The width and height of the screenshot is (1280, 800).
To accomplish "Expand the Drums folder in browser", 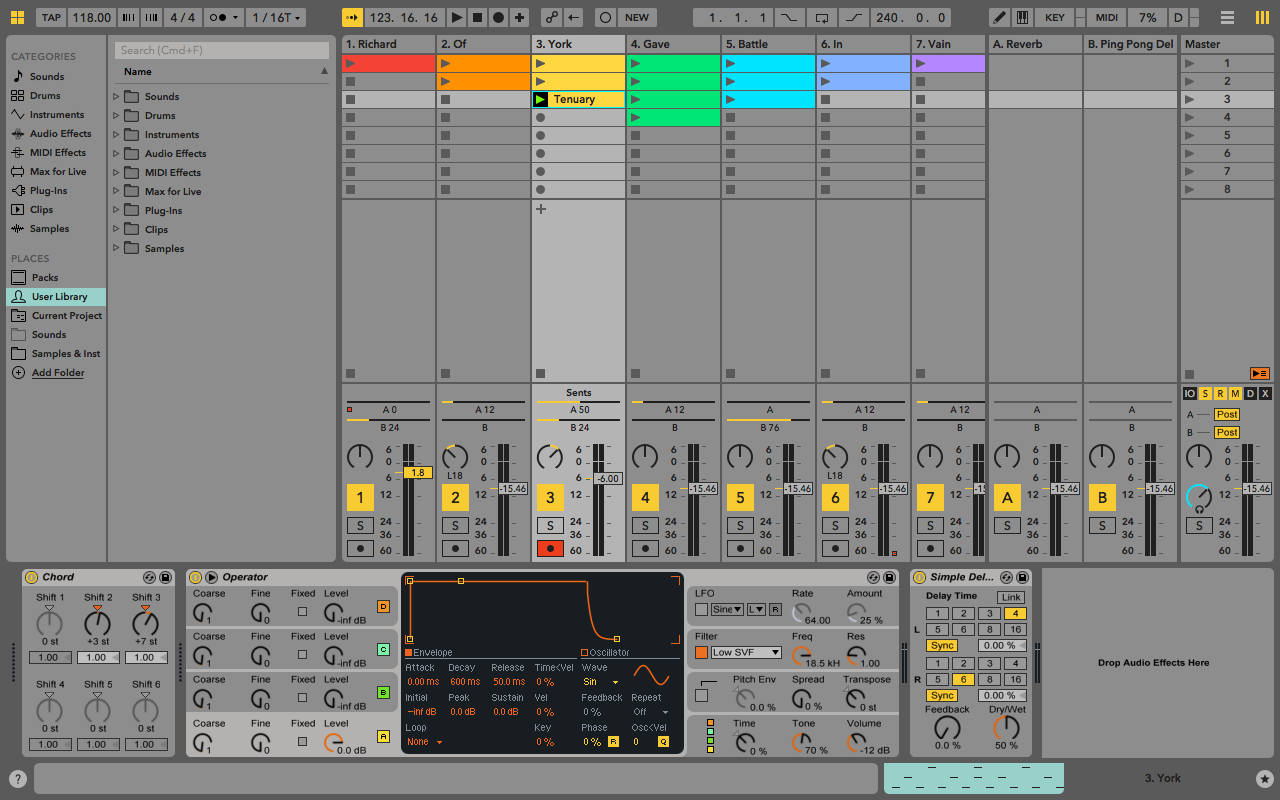I will point(116,116).
